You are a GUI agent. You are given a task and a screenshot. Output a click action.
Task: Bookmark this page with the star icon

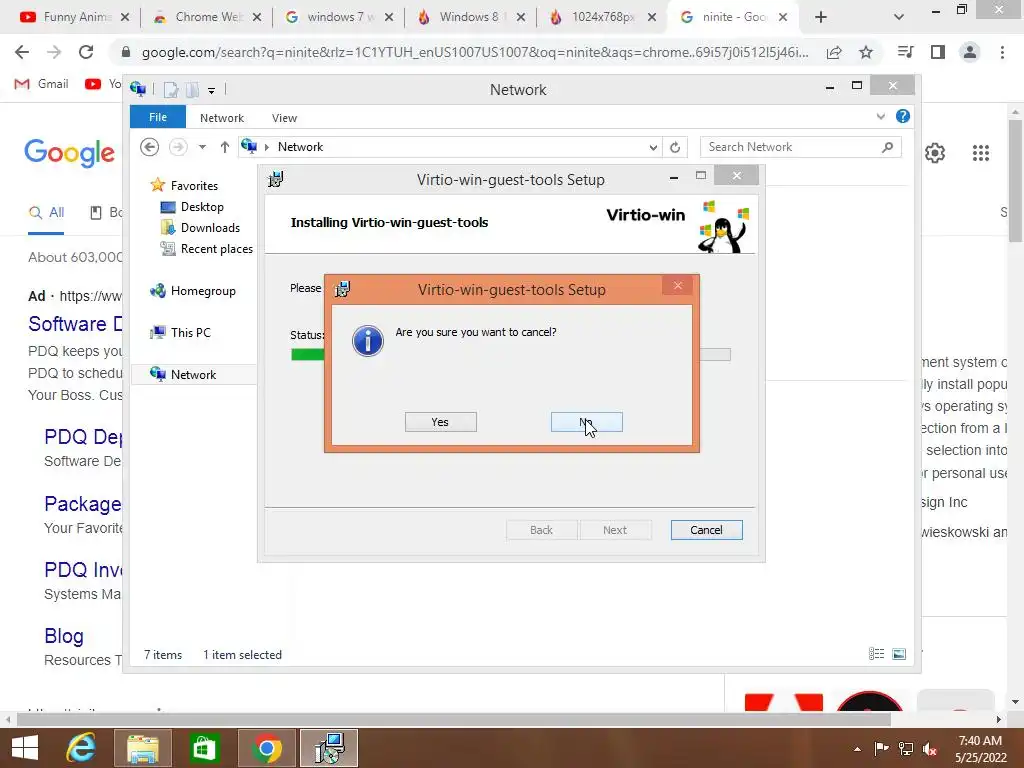point(866,52)
